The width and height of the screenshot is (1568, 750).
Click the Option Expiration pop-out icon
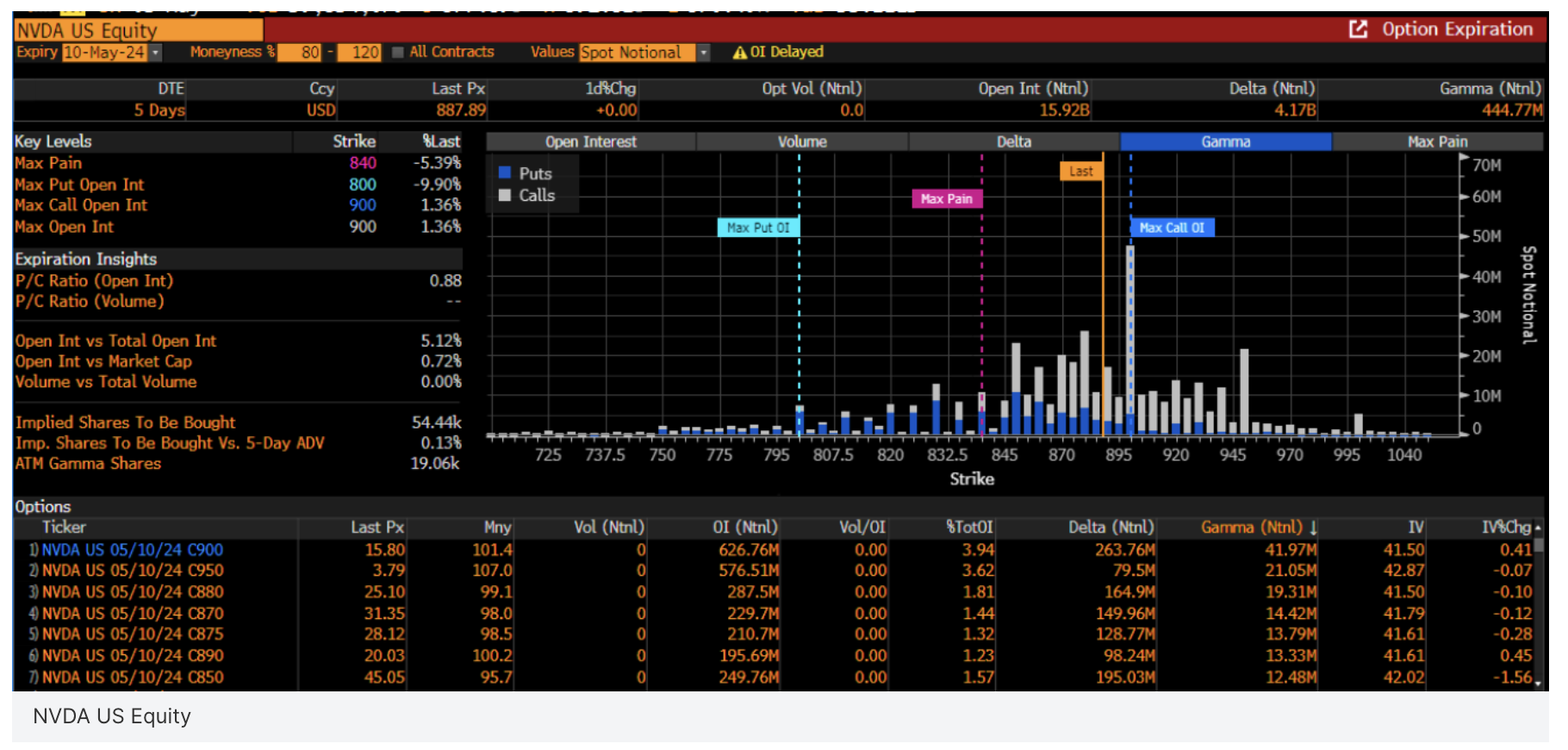tap(1358, 29)
